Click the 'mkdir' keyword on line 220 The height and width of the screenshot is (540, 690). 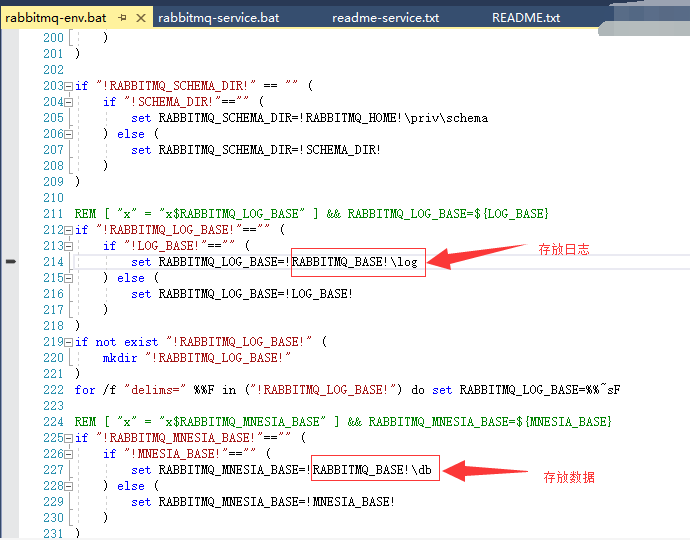coord(120,358)
